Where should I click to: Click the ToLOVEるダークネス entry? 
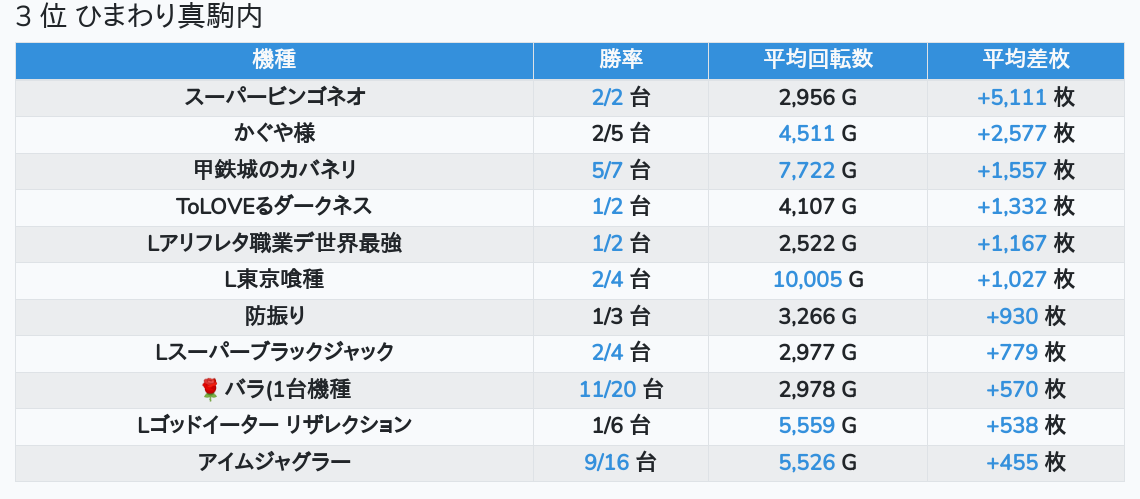point(274,207)
